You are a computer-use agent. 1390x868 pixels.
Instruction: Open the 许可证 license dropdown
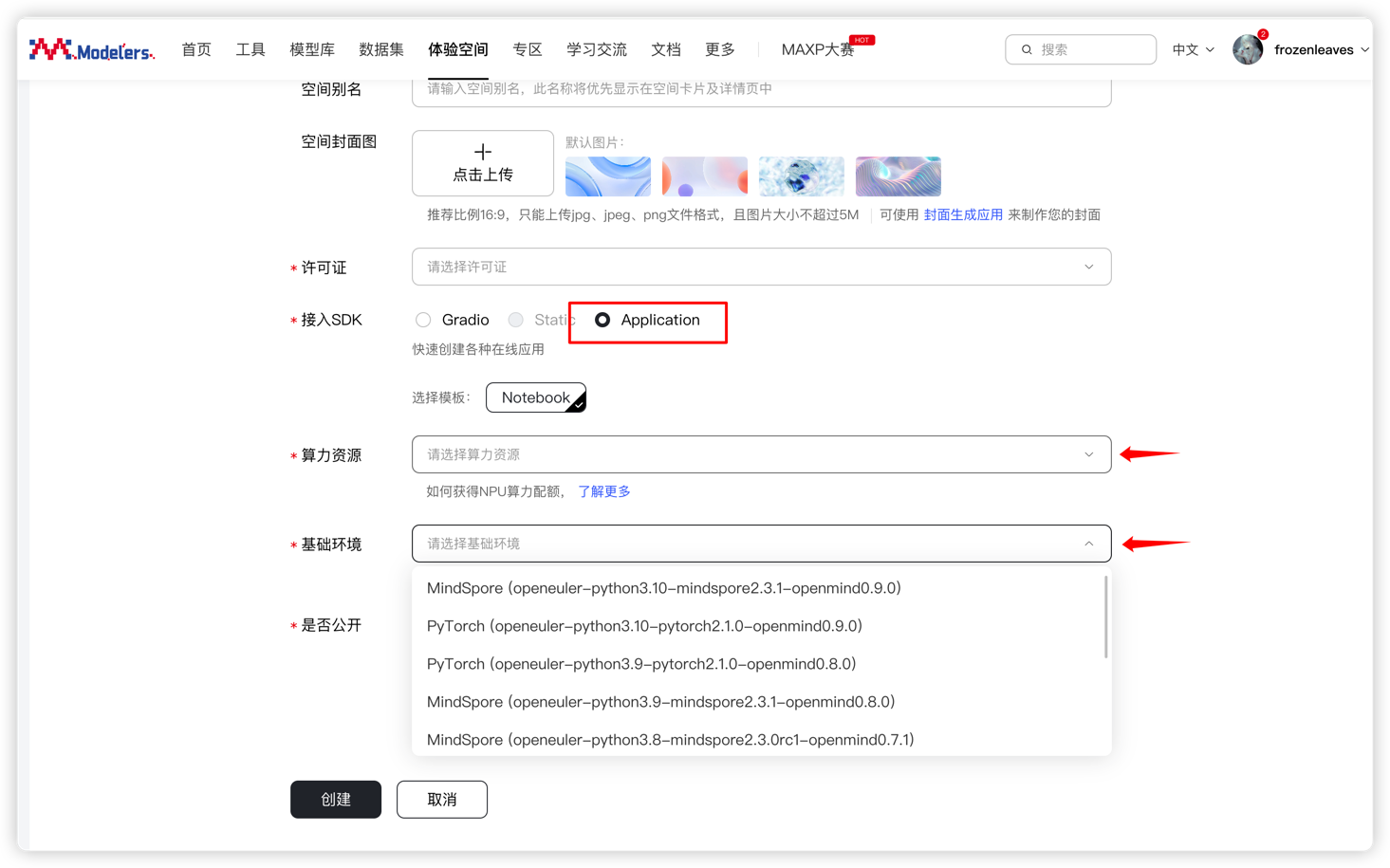click(761, 267)
